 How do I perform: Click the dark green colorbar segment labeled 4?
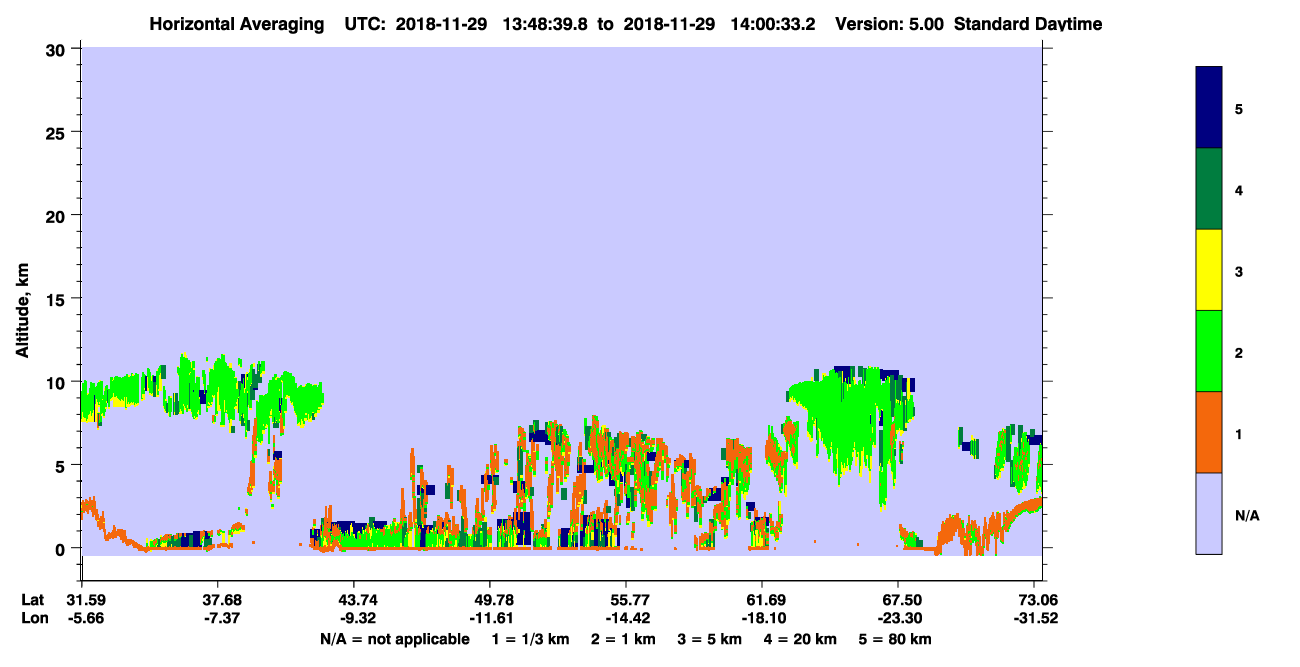click(x=1209, y=189)
